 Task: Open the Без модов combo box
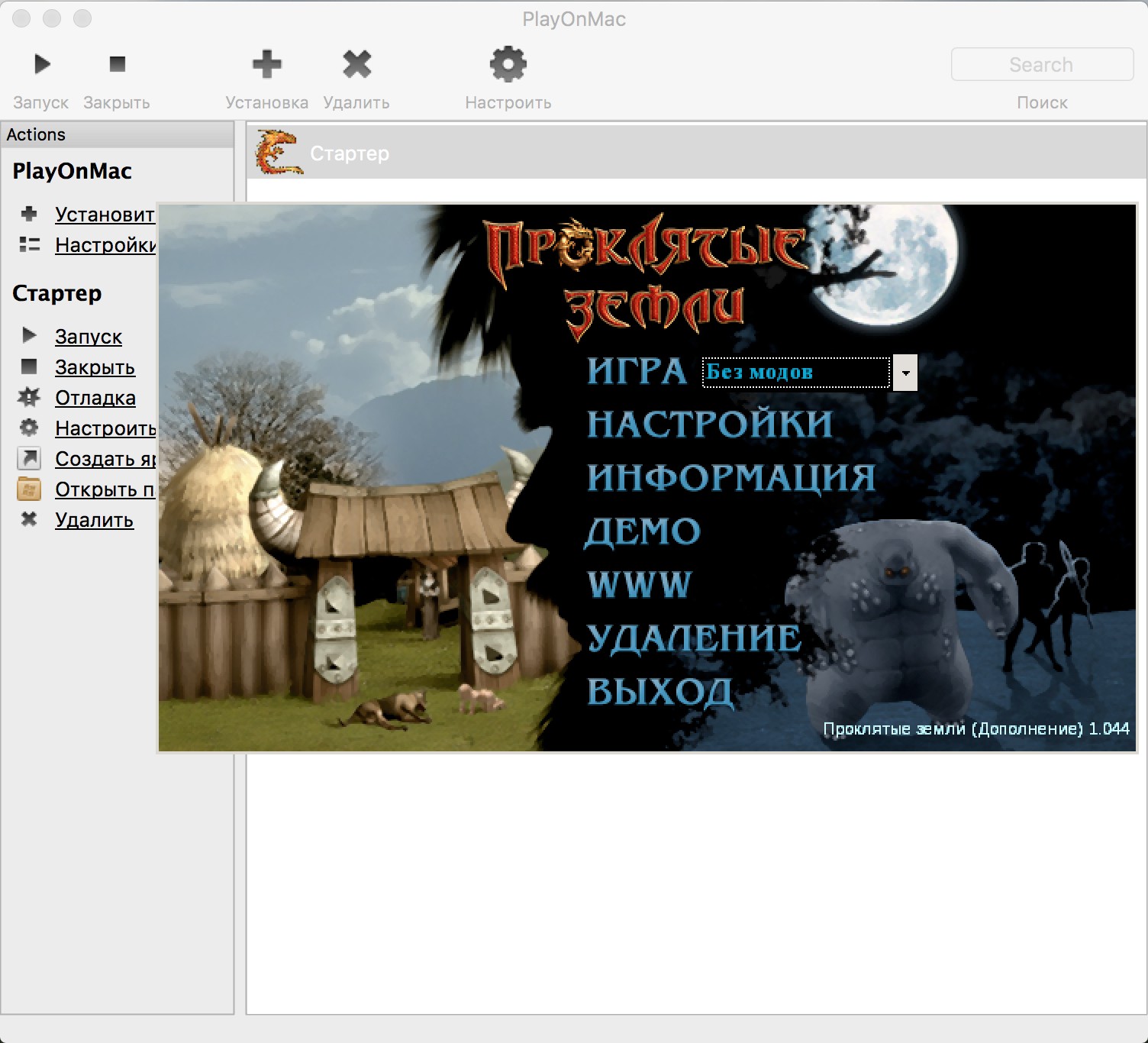pyautogui.click(x=795, y=373)
